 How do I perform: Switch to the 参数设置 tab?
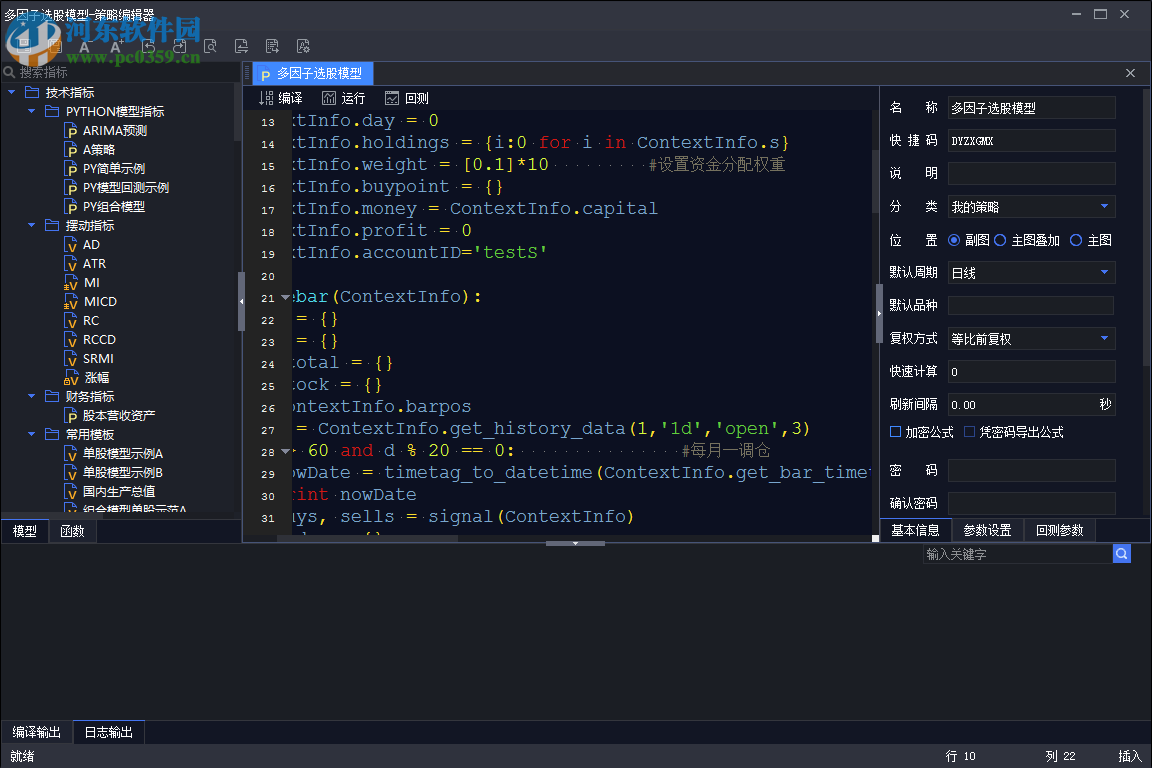[x=987, y=530]
